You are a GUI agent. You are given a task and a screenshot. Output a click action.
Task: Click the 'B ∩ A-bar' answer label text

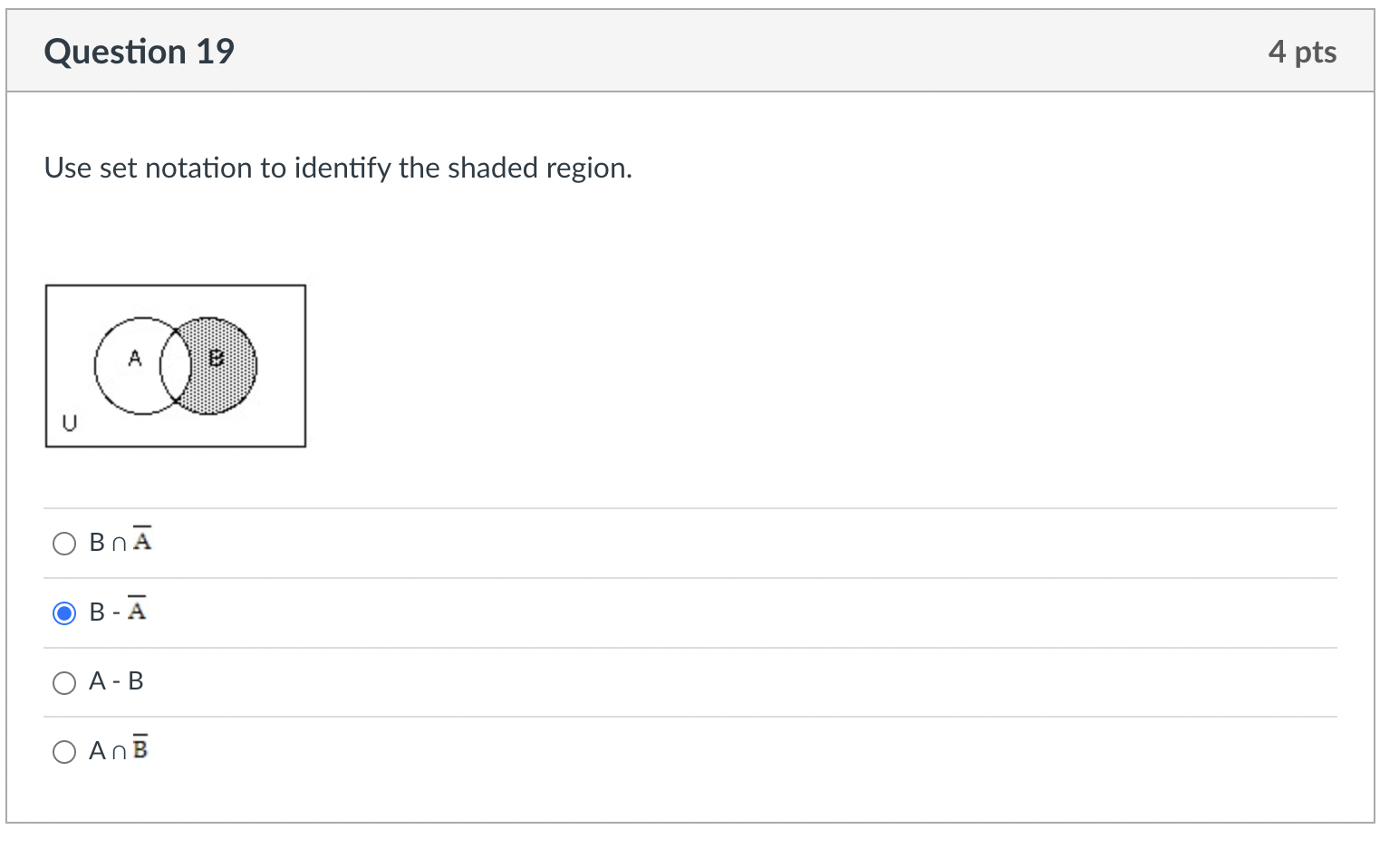pyautogui.click(x=121, y=540)
